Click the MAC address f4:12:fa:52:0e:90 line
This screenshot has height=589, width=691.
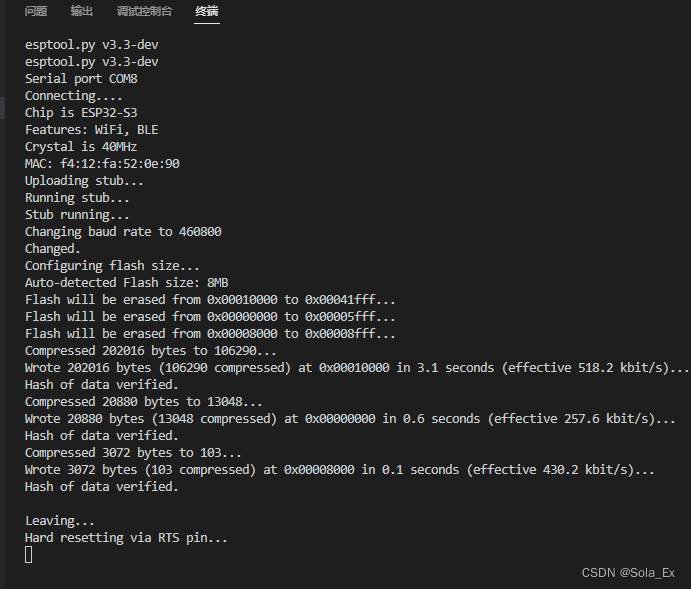102,164
